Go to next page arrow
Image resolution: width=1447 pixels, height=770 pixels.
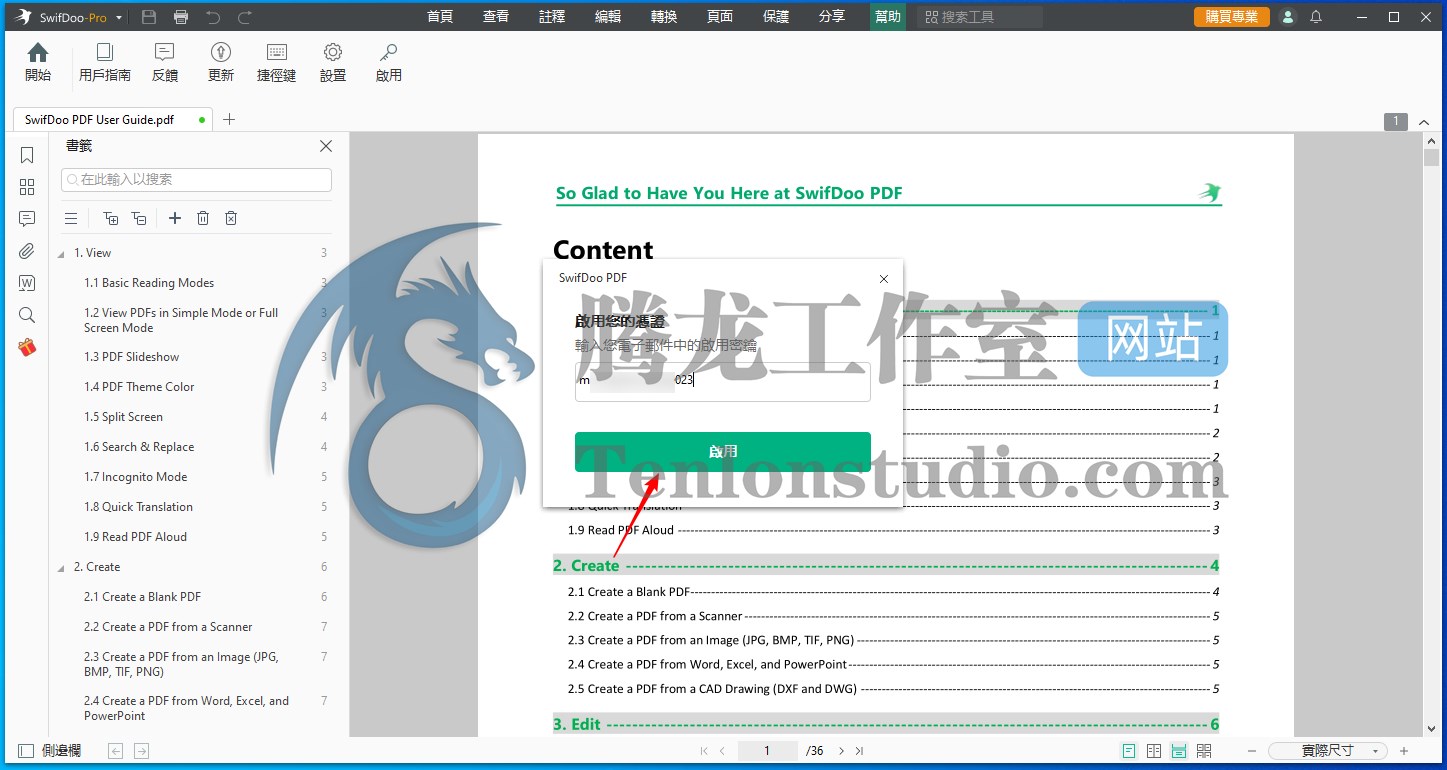[x=841, y=750]
